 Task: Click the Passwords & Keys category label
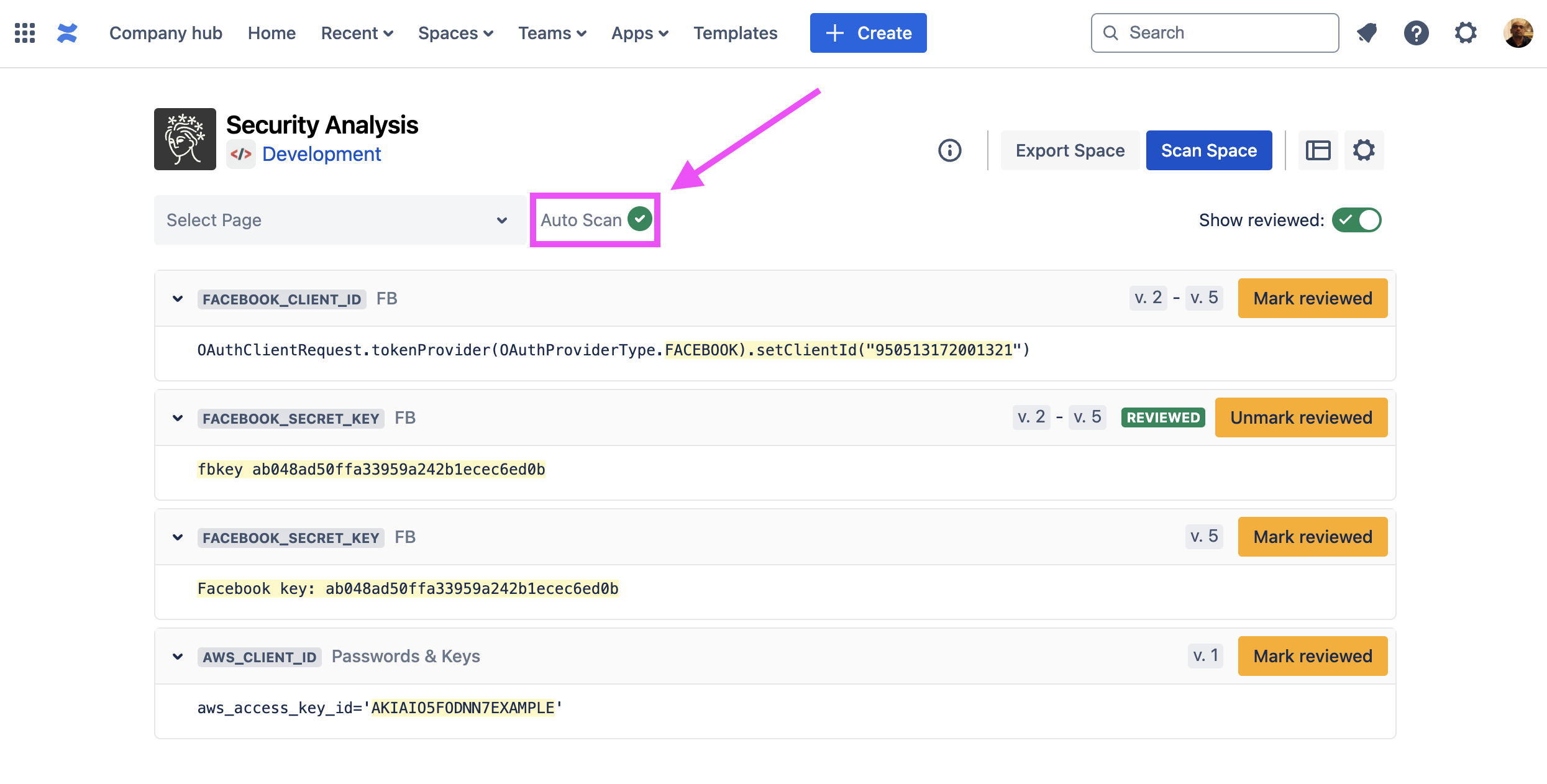coord(406,656)
